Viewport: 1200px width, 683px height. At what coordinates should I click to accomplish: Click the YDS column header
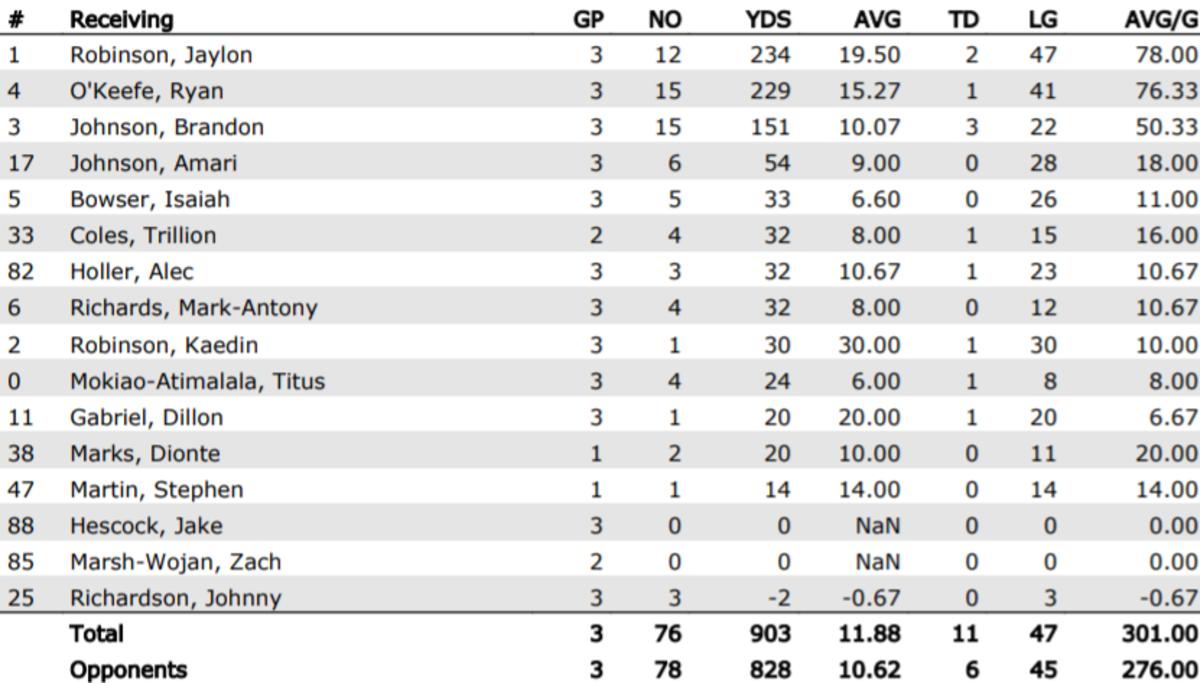click(767, 19)
